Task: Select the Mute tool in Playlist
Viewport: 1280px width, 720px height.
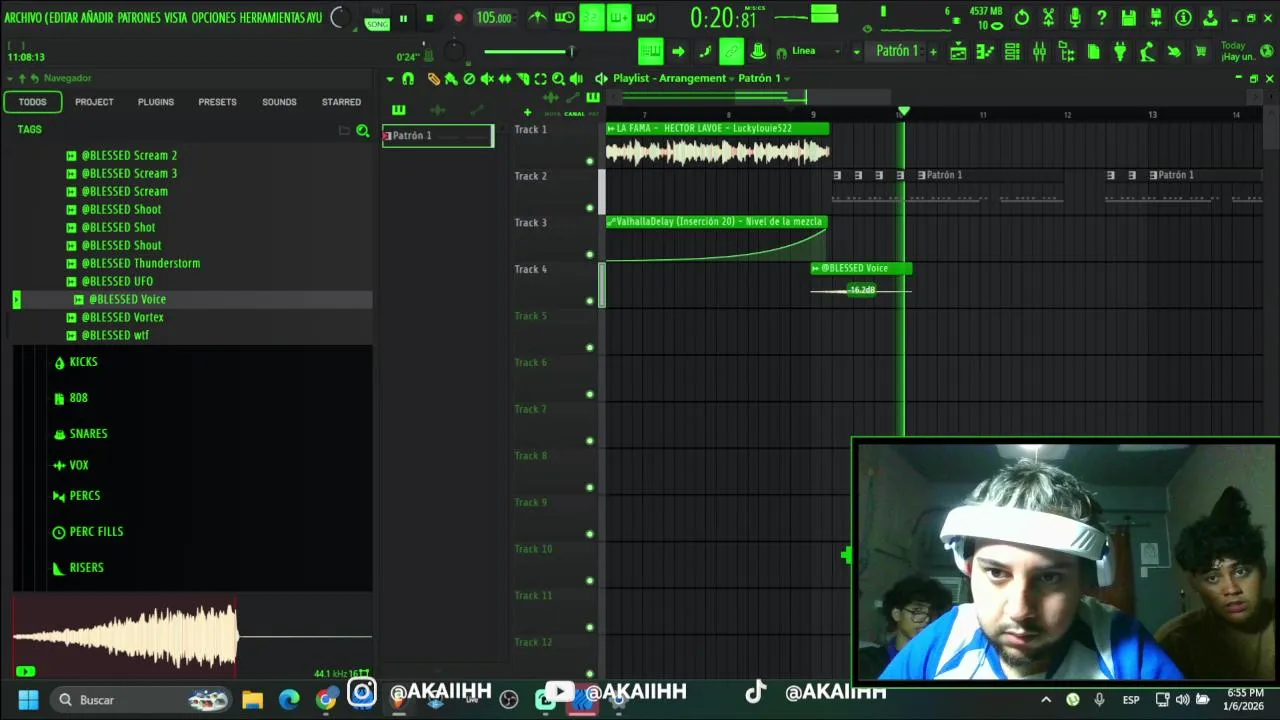Action: 487,79
